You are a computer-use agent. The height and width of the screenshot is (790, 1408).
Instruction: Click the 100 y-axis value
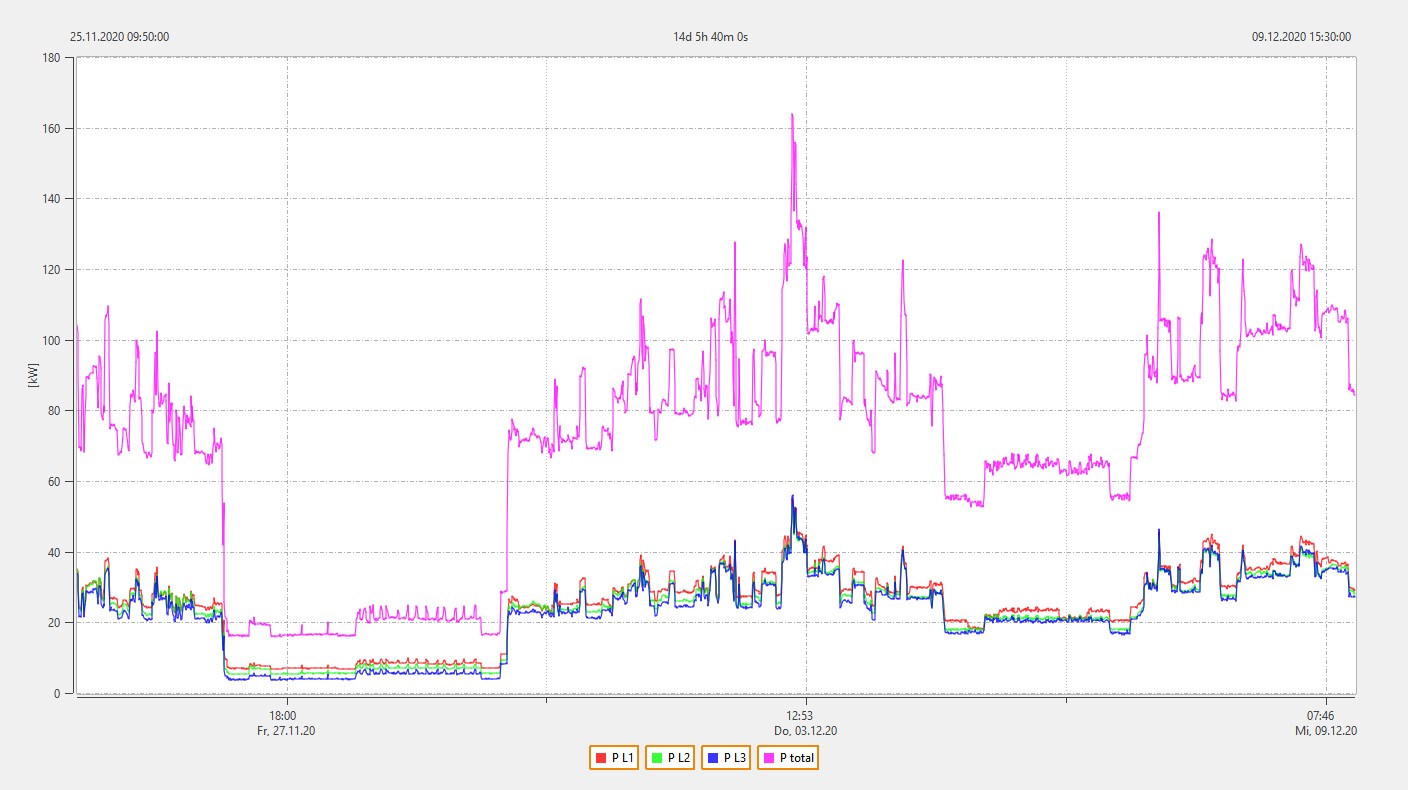(53, 341)
